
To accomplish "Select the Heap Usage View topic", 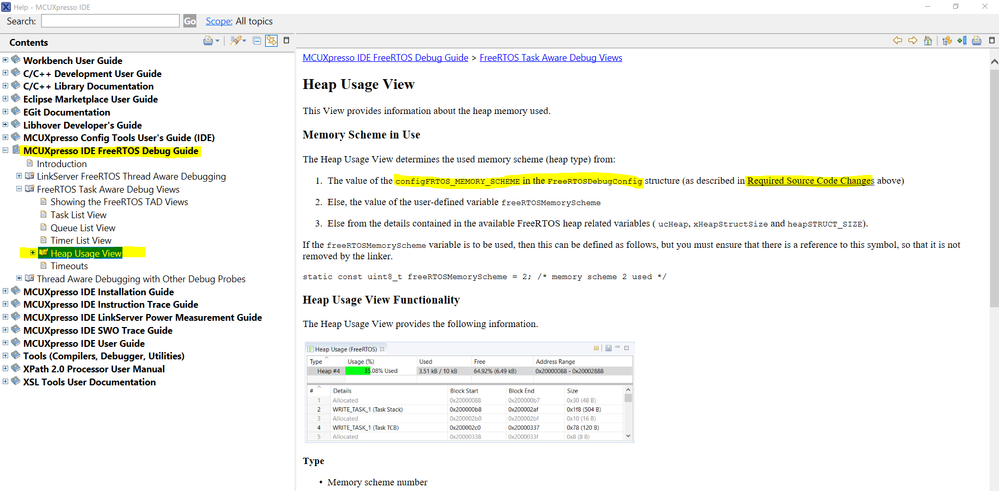I will click(x=86, y=253).
